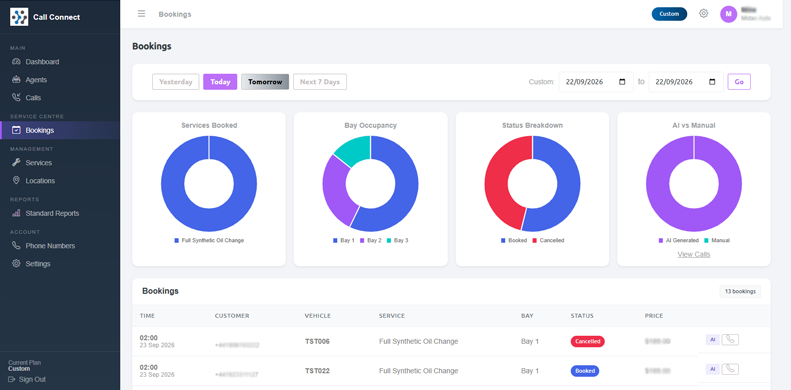The image size is (791, 390).
Task: Open the settings gear in top bar
Action: (x=703, y=14)
